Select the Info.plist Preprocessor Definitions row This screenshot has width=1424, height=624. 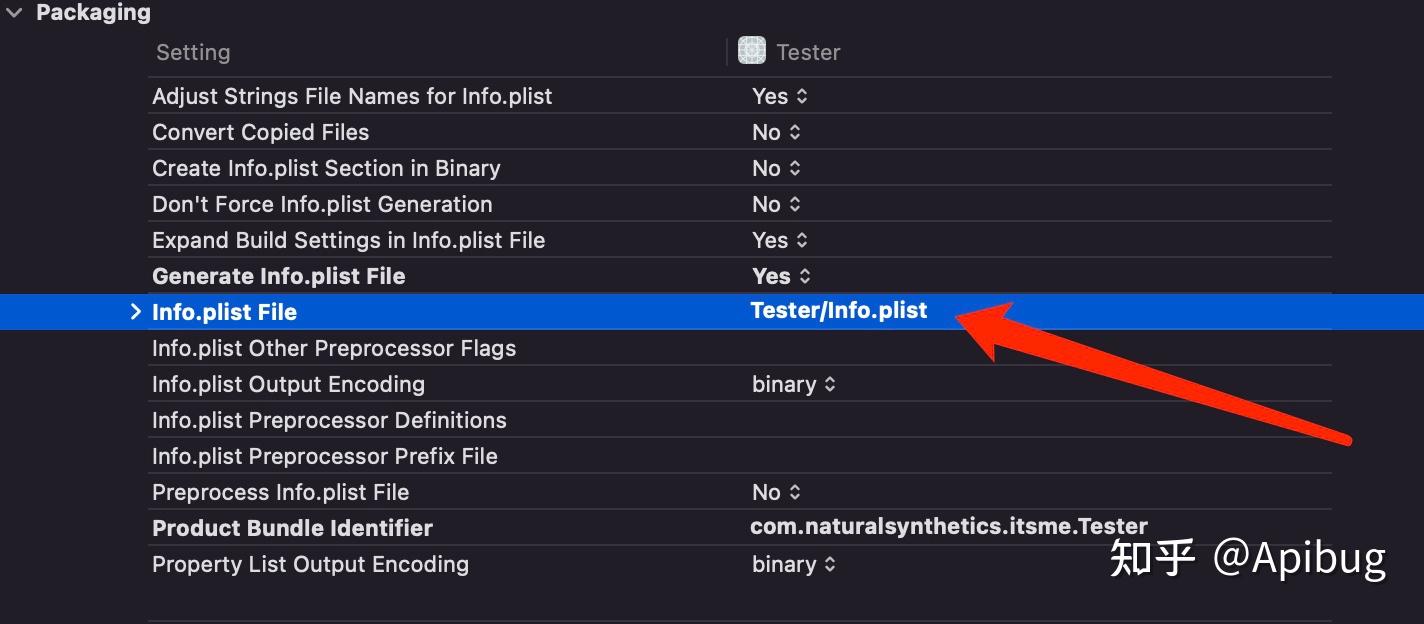pos(329,420)
